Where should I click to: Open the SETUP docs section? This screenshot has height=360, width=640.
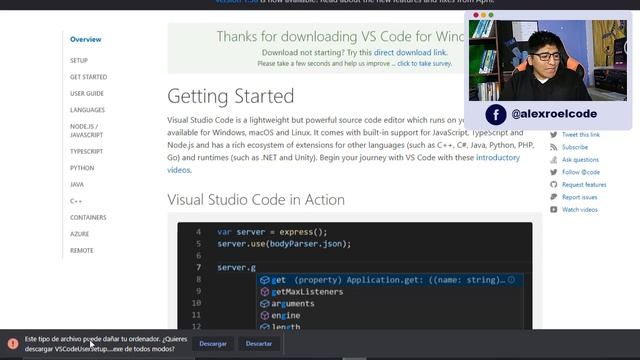(x=79, y=60)
